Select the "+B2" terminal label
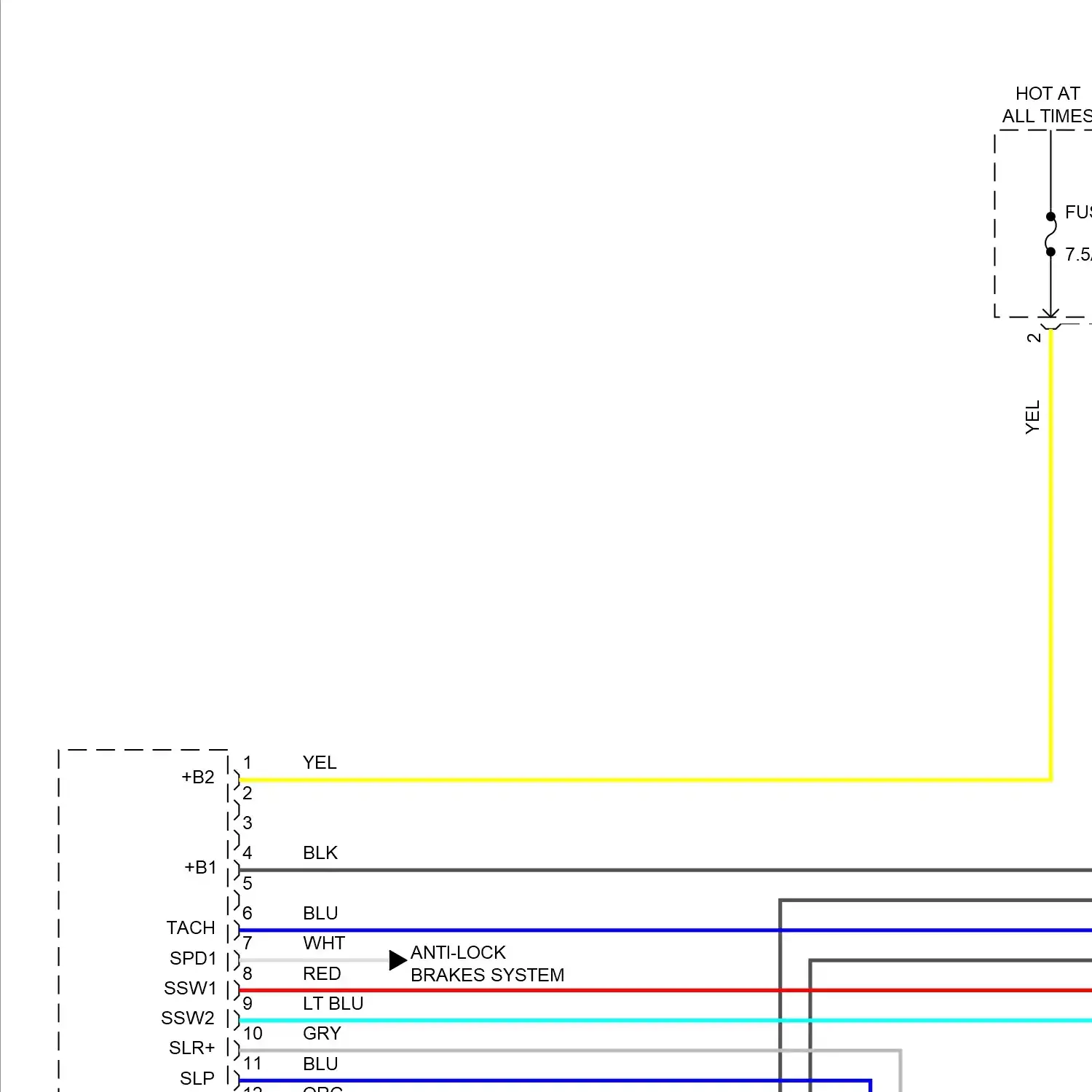 (x=198, y=777)
